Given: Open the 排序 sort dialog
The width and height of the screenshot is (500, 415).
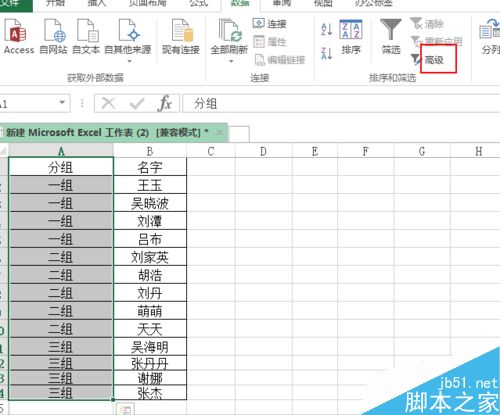Looking at the screenshot, I should [351, 37].
